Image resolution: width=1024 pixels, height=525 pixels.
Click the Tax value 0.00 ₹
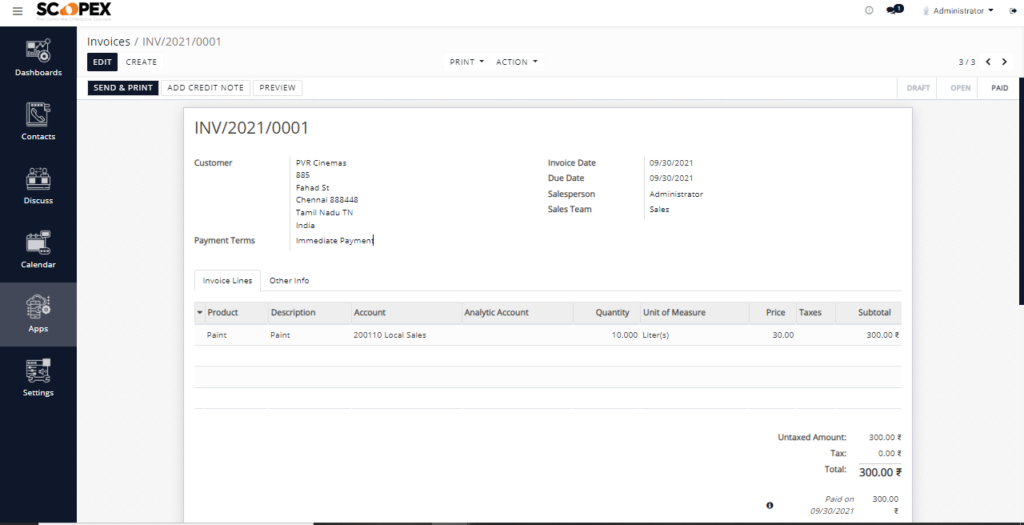[890, 453]
